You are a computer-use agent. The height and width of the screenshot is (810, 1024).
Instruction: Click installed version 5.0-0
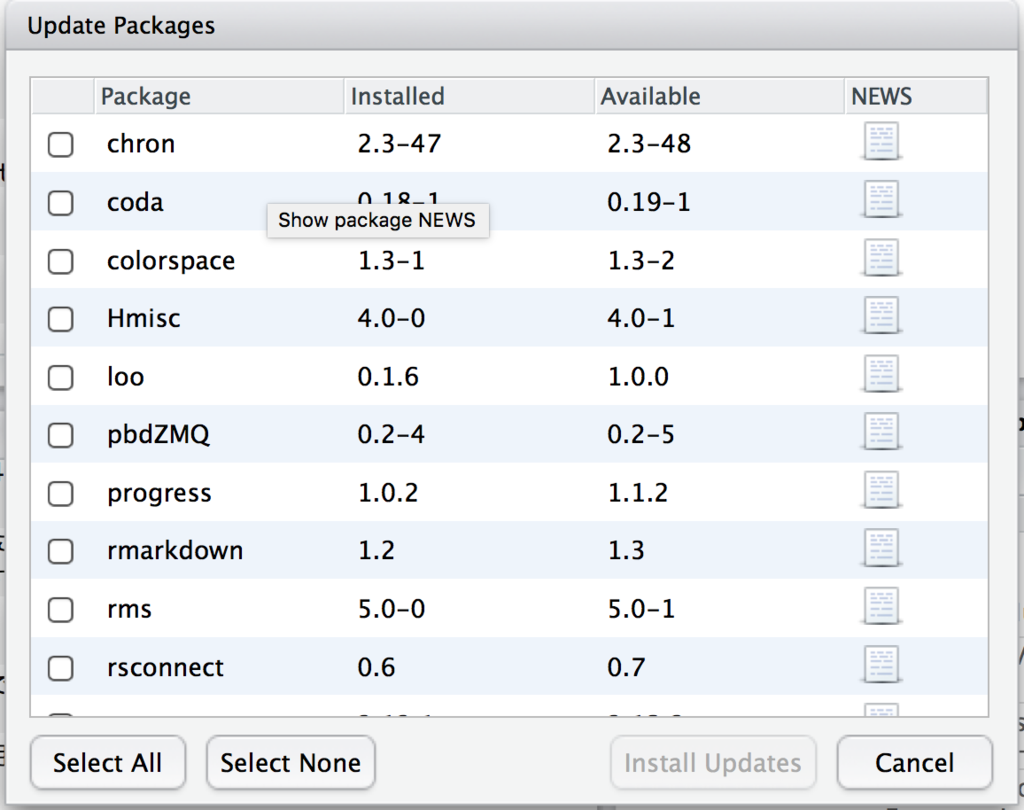(391, 609)
